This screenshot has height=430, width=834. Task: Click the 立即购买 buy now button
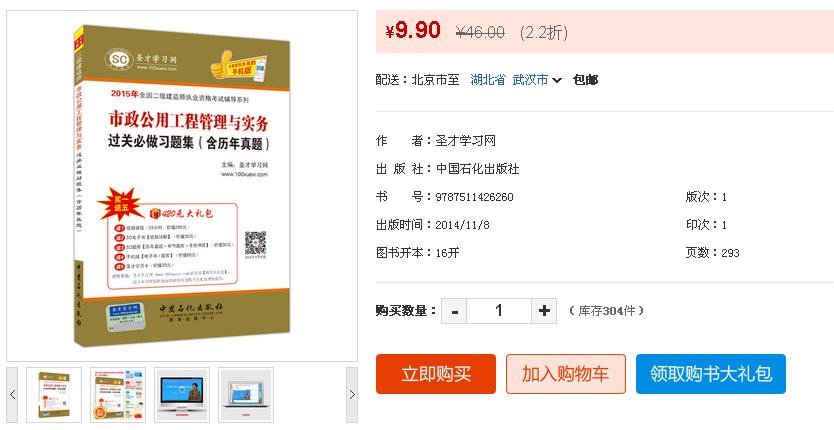click(x=436, y=374)
